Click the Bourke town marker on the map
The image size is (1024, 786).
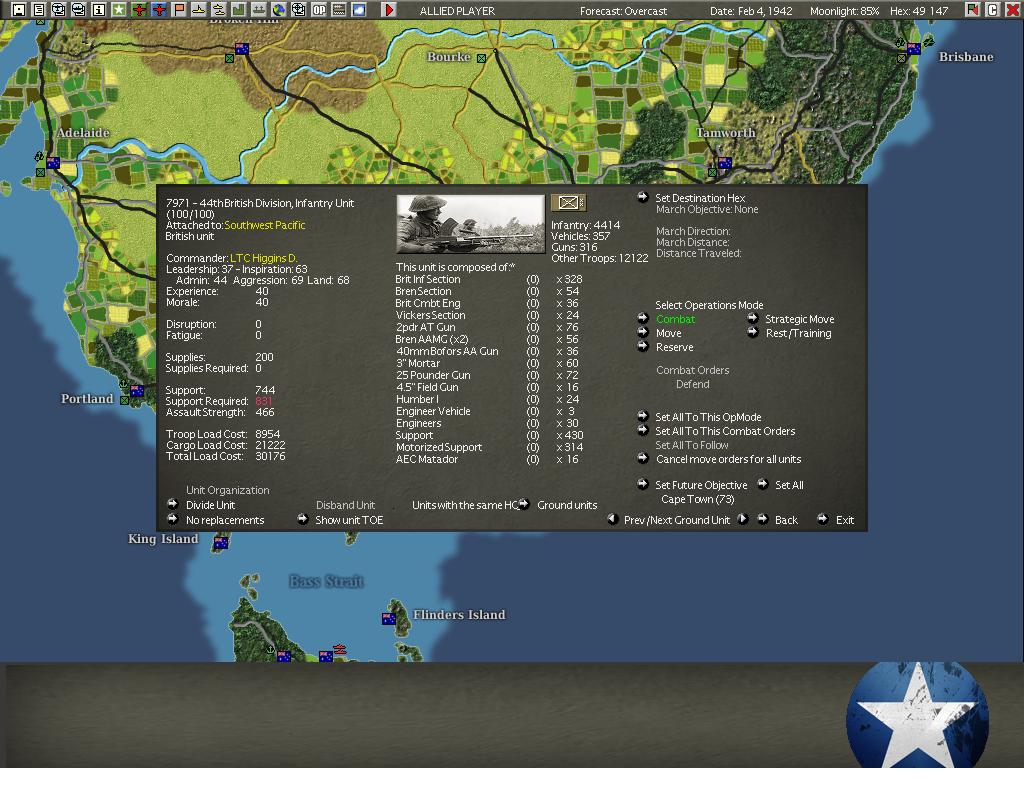coord(481,58)
